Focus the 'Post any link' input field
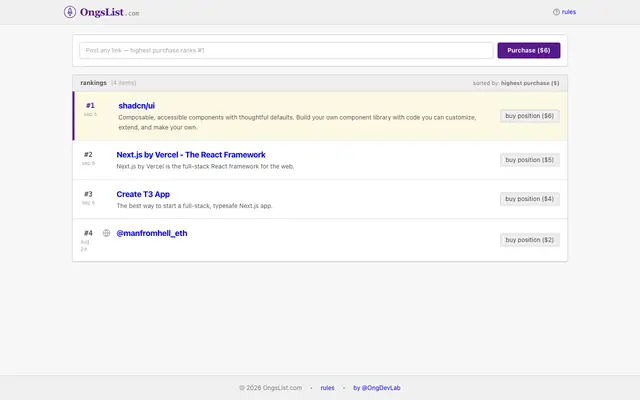The image size is (640, 400). click(286, 50)
